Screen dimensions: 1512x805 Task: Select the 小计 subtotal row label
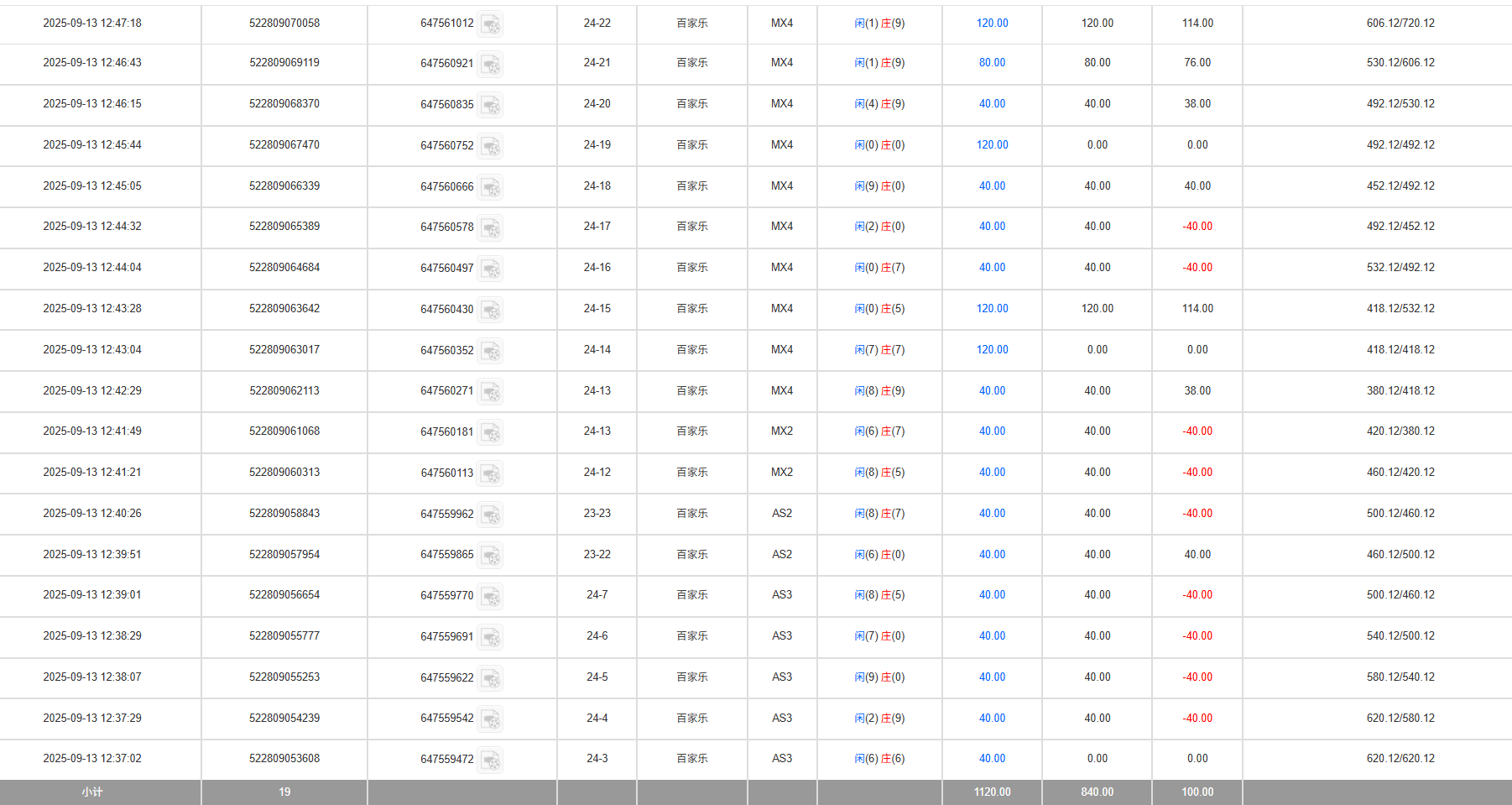point(92,792)
